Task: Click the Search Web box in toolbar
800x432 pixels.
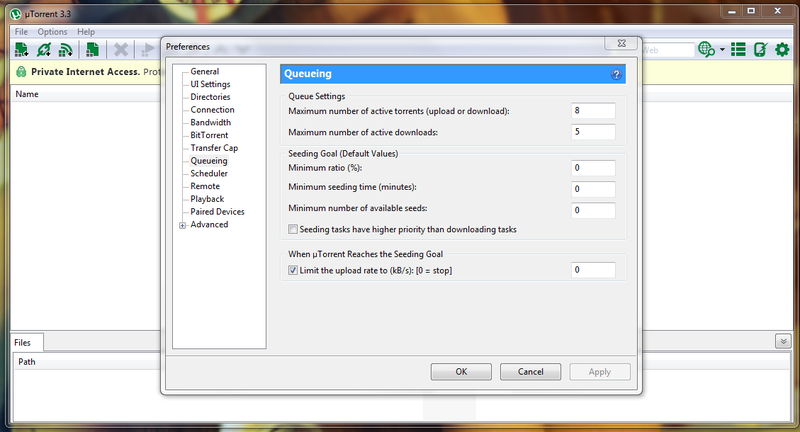Action: coord(668,50)
